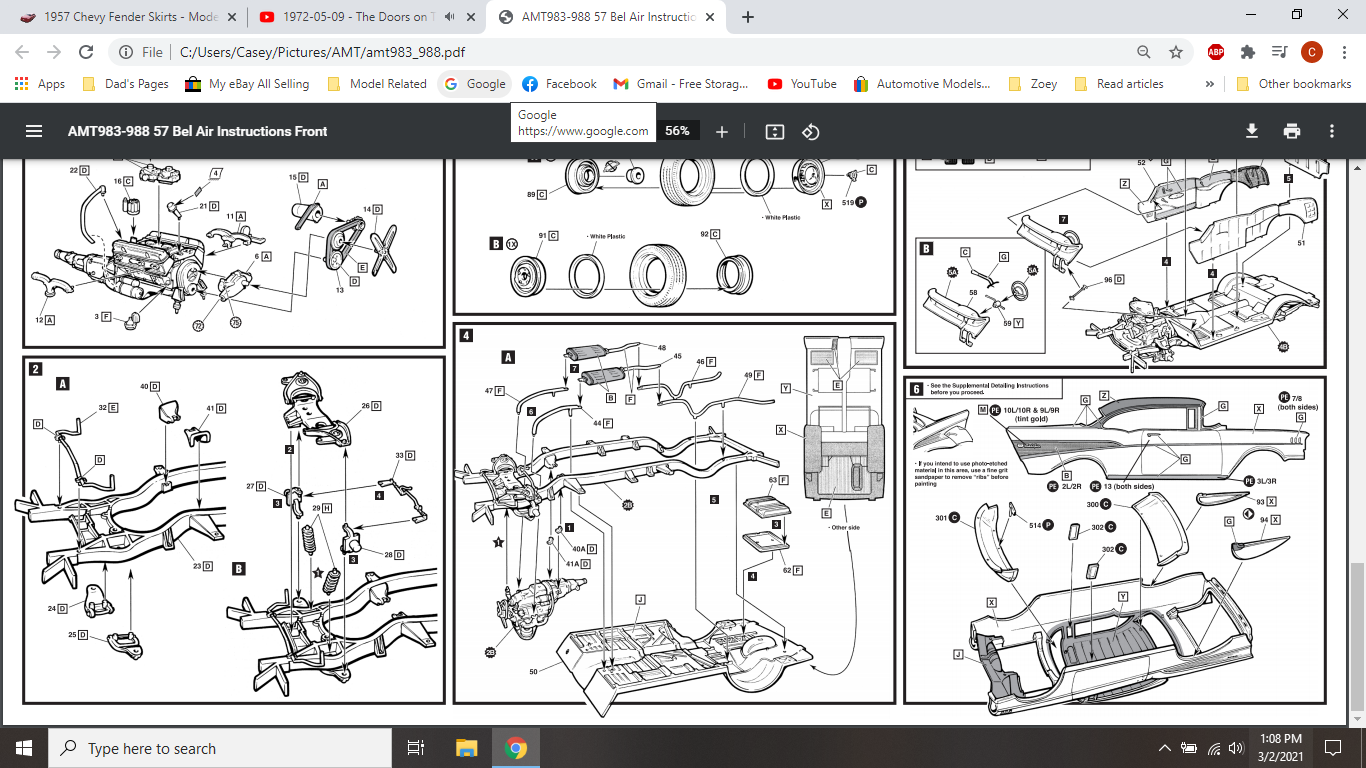Open Task View on the taskbar
The image size is (1366, 768).
416,748
